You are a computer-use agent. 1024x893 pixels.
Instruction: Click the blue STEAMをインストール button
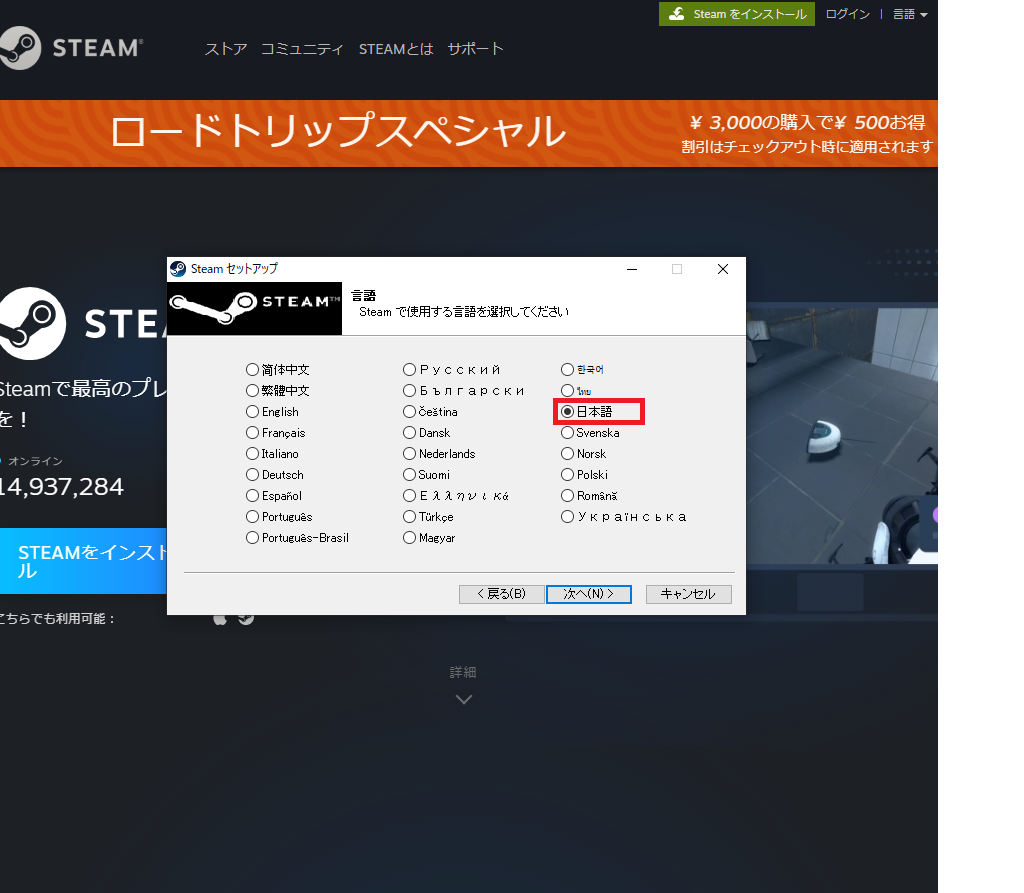pyautogui.click(x=83, y=561)
